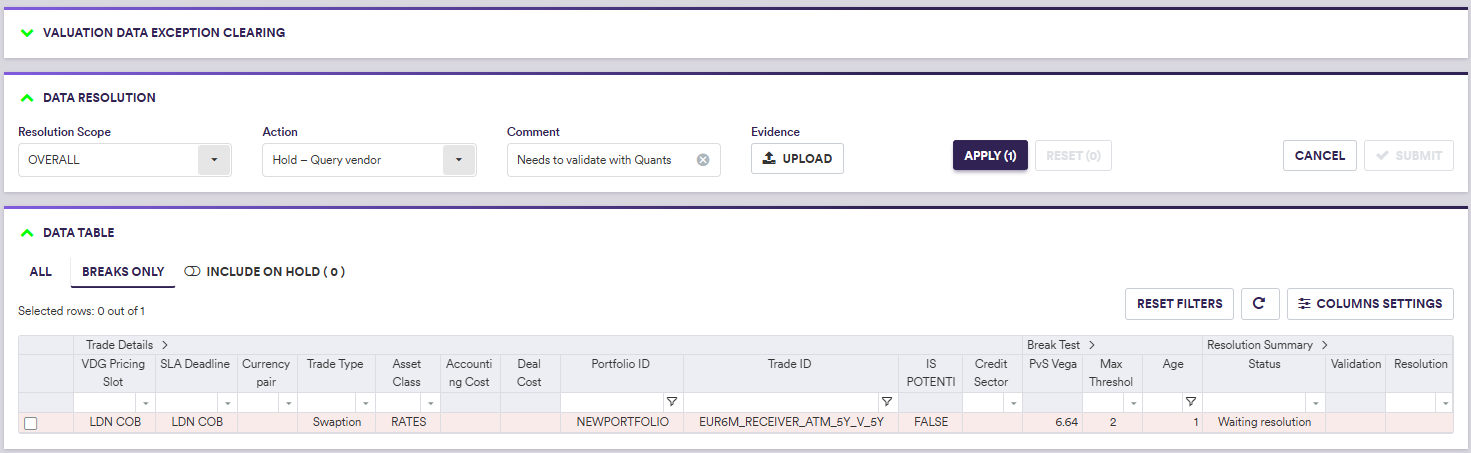Upload evidence file
Image resolution: width=1471 pixels, height=453 pixels.
coord(797,159)
